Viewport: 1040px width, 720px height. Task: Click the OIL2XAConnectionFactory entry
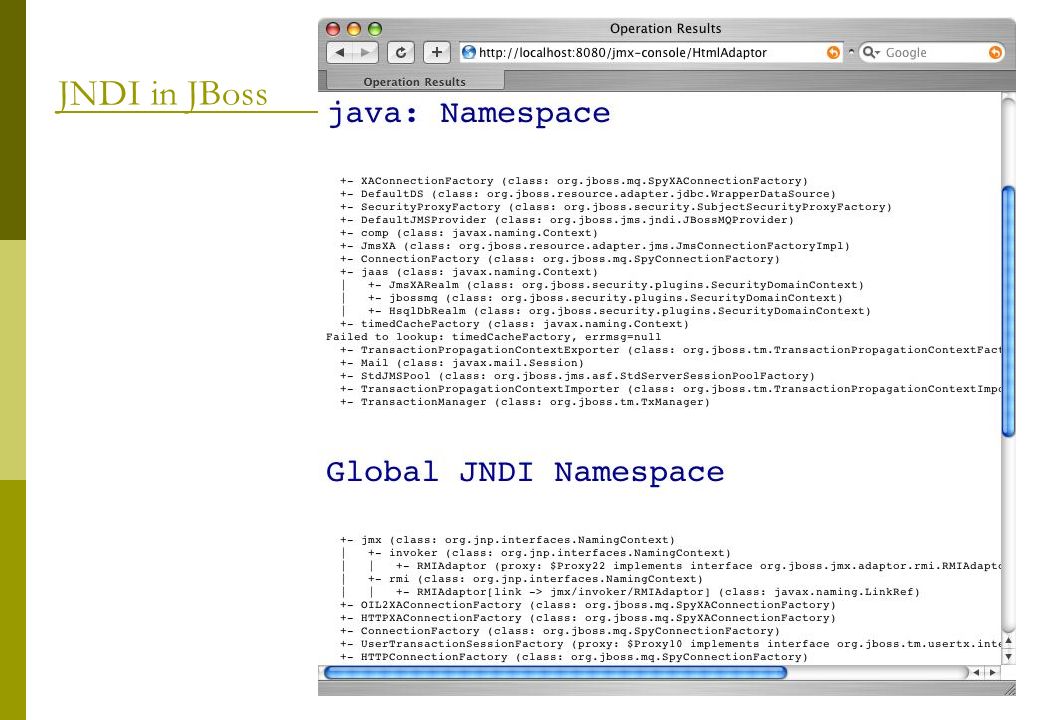588,605
